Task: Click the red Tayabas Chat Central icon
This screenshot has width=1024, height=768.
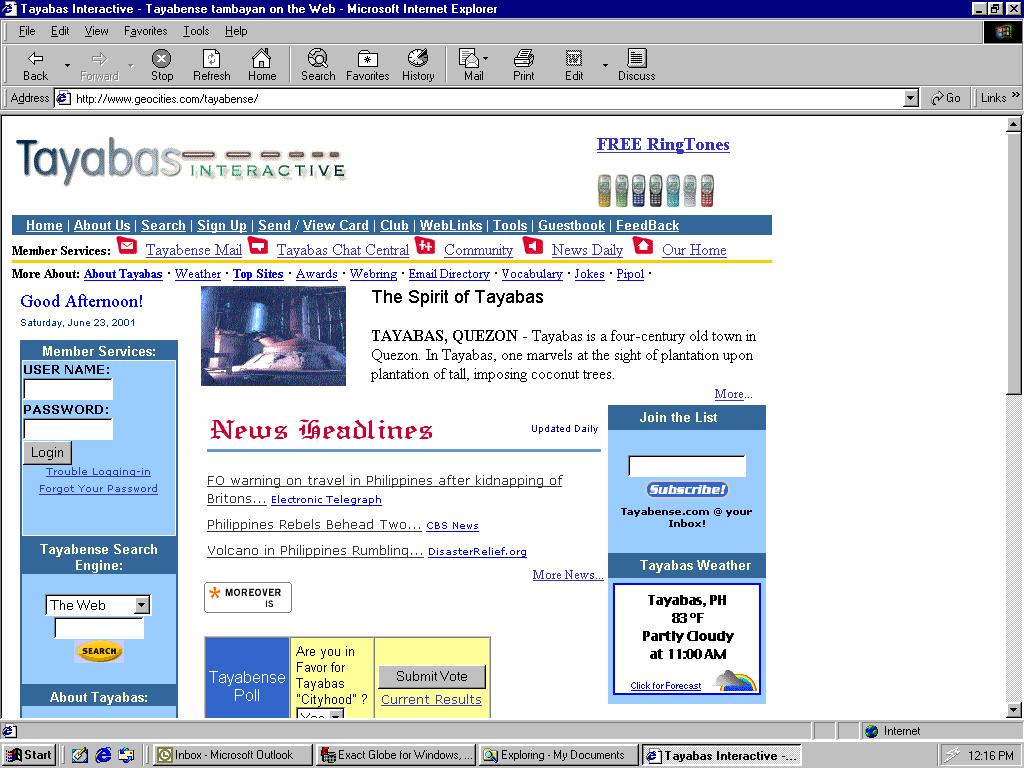Action: (259, 246)
